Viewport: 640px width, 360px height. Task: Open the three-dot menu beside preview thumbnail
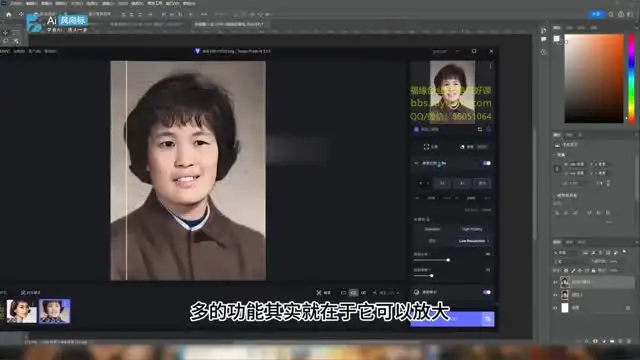[x=490, y=66]
